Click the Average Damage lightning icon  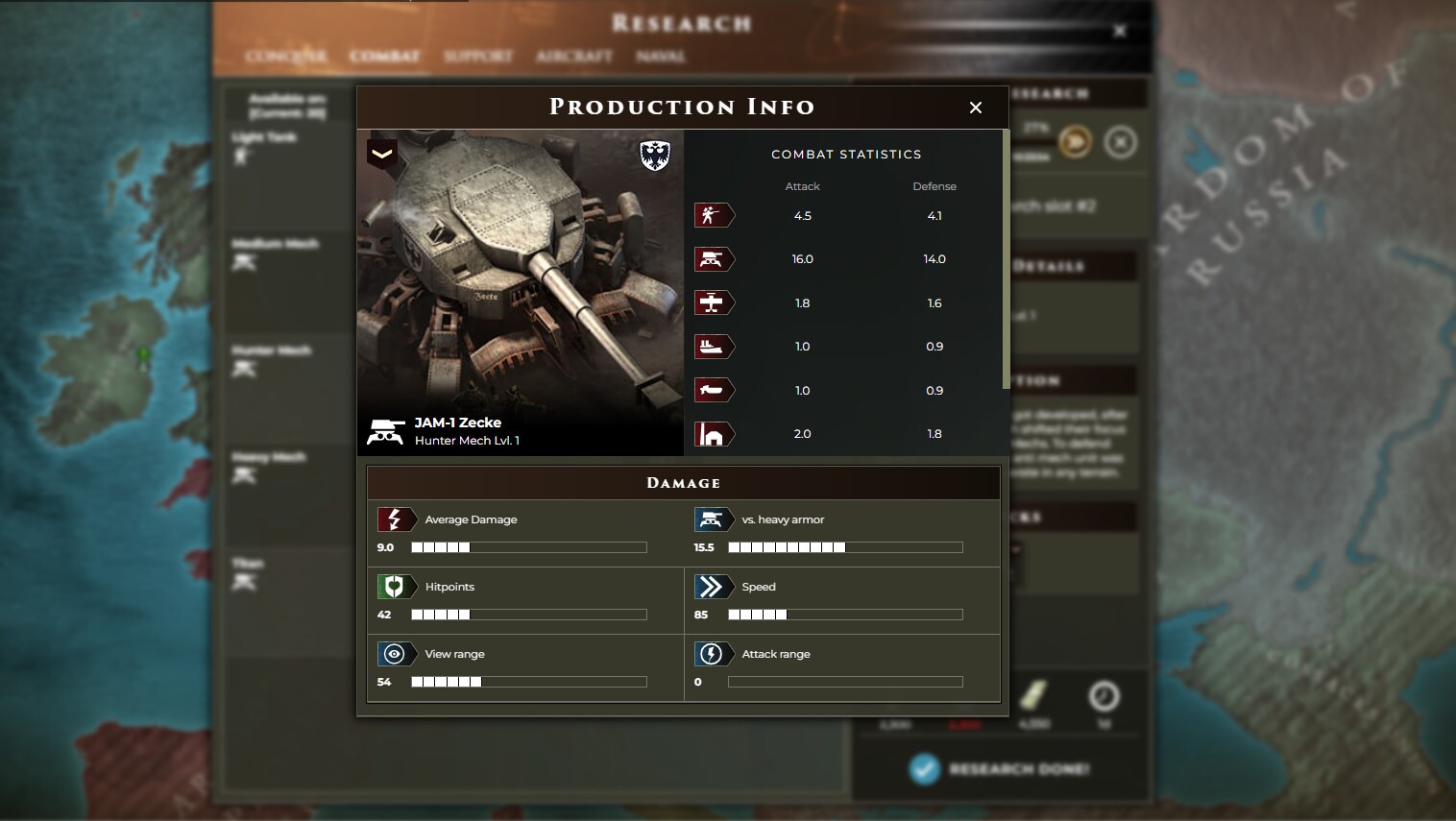tap(398, 519)
